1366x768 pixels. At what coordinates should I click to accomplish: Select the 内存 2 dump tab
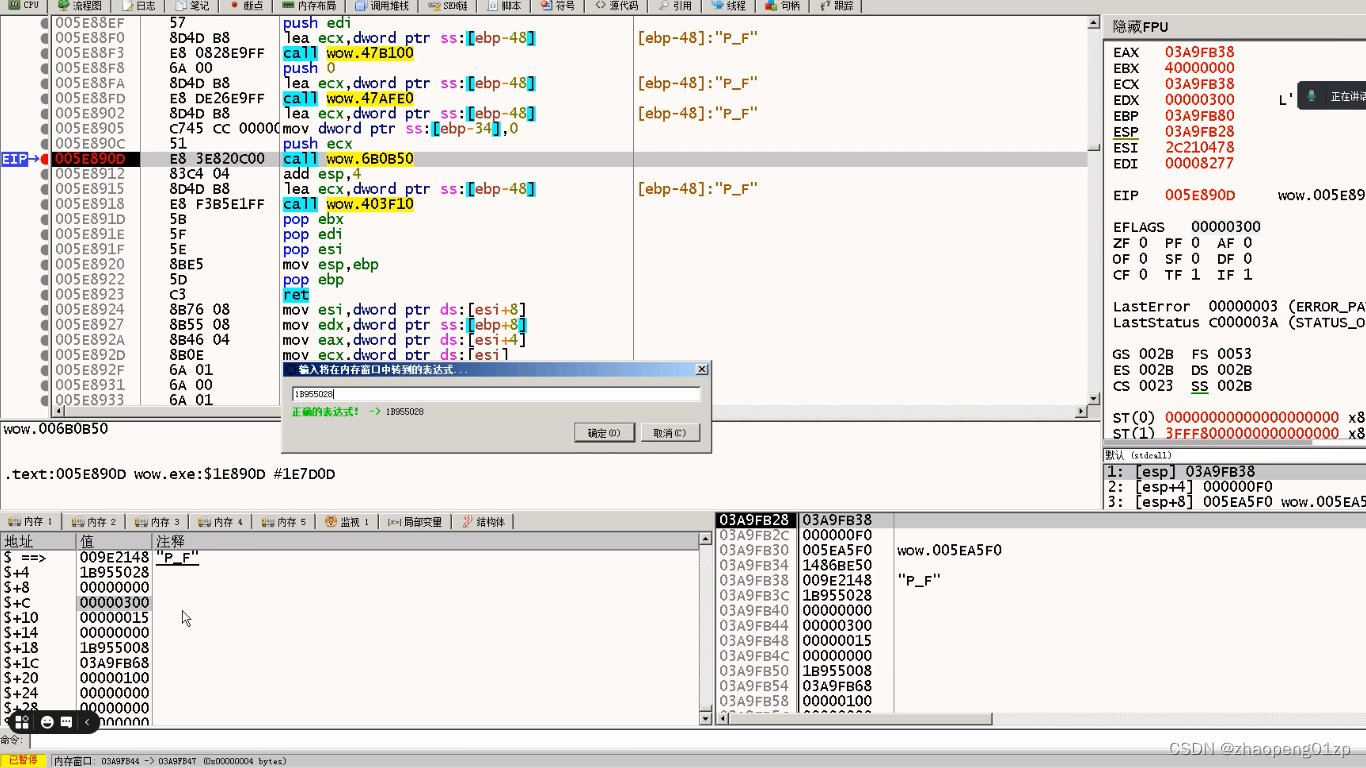click(x=95, y=522)
